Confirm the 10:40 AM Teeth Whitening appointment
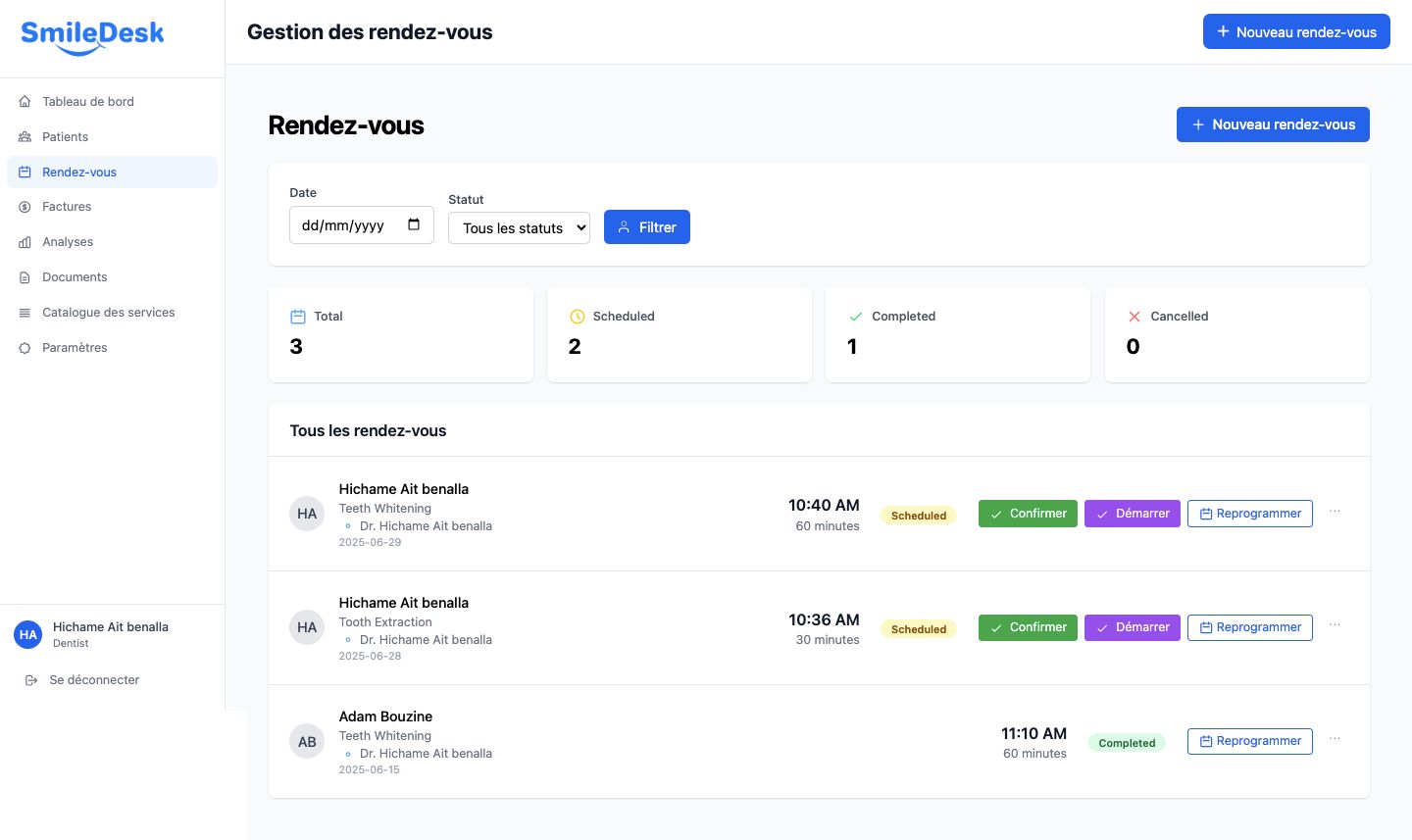 click(1028, 514)
